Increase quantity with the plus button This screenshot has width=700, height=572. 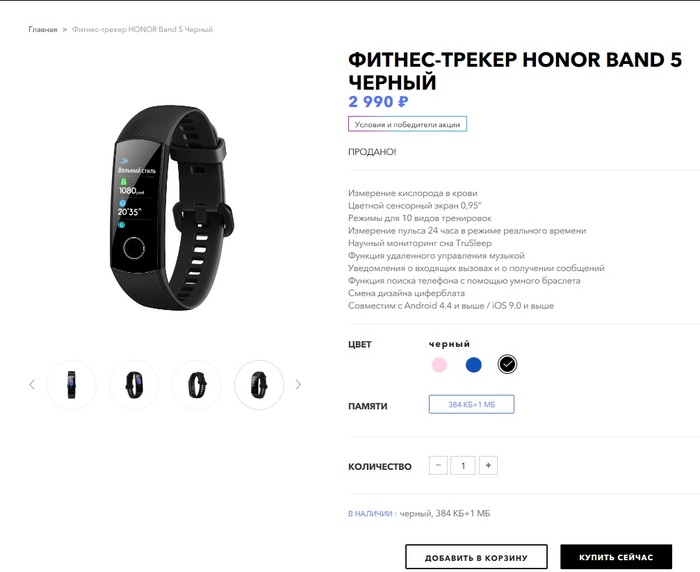488,465
